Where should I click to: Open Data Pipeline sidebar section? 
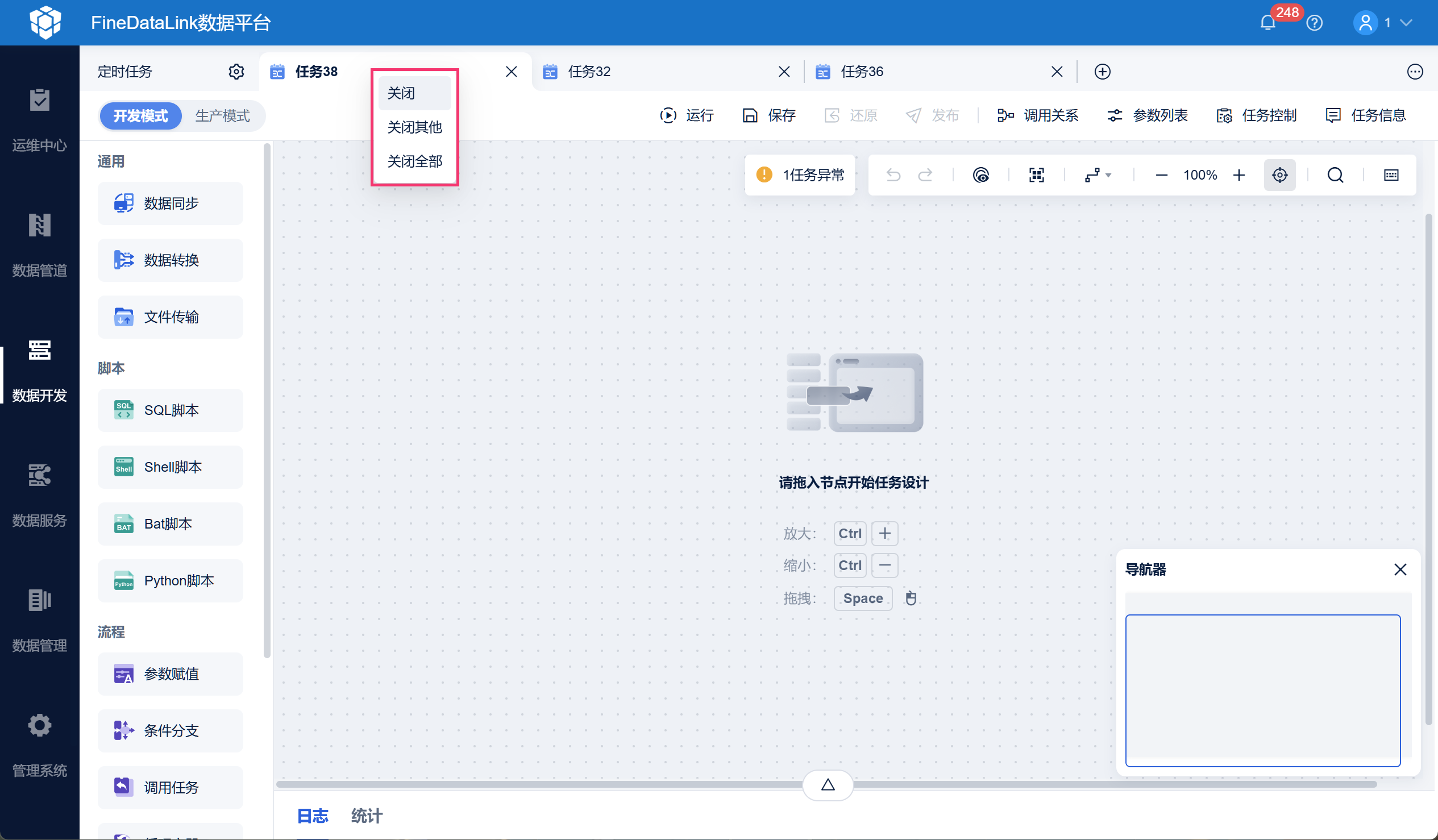pyautogui.click(x=39, y=245)
